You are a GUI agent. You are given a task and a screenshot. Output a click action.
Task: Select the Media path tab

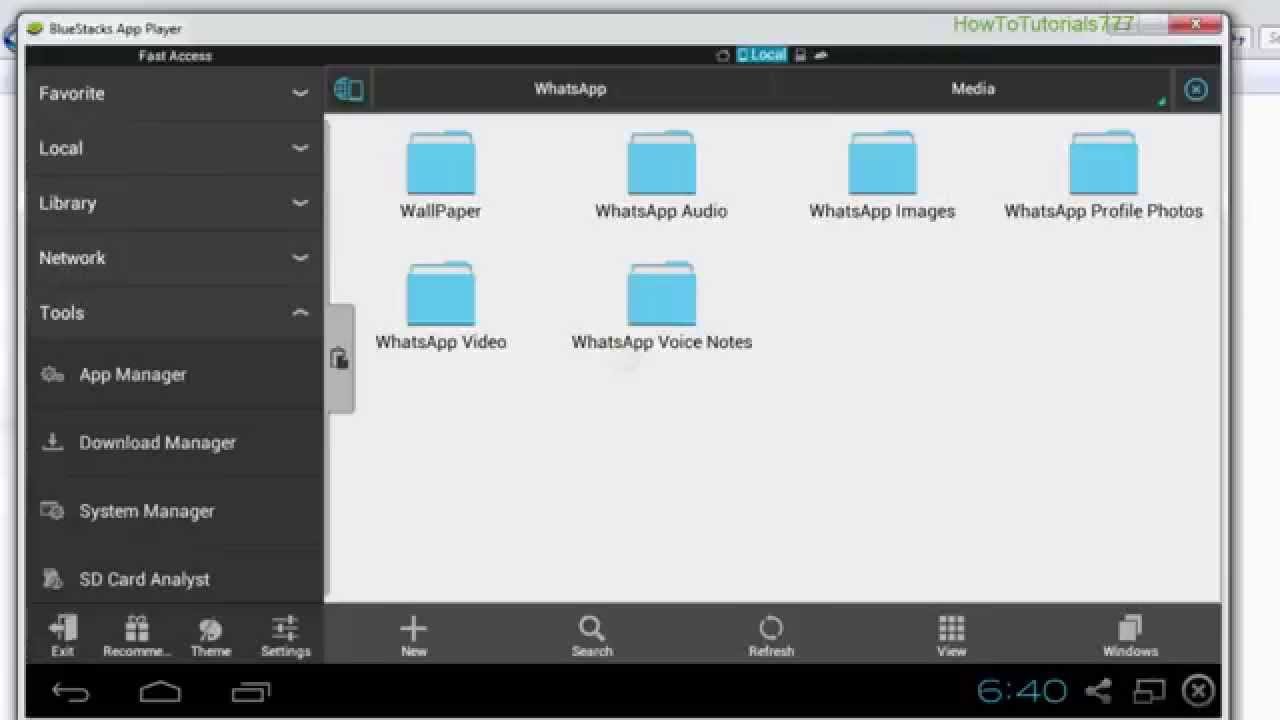(x=972, y=89)
